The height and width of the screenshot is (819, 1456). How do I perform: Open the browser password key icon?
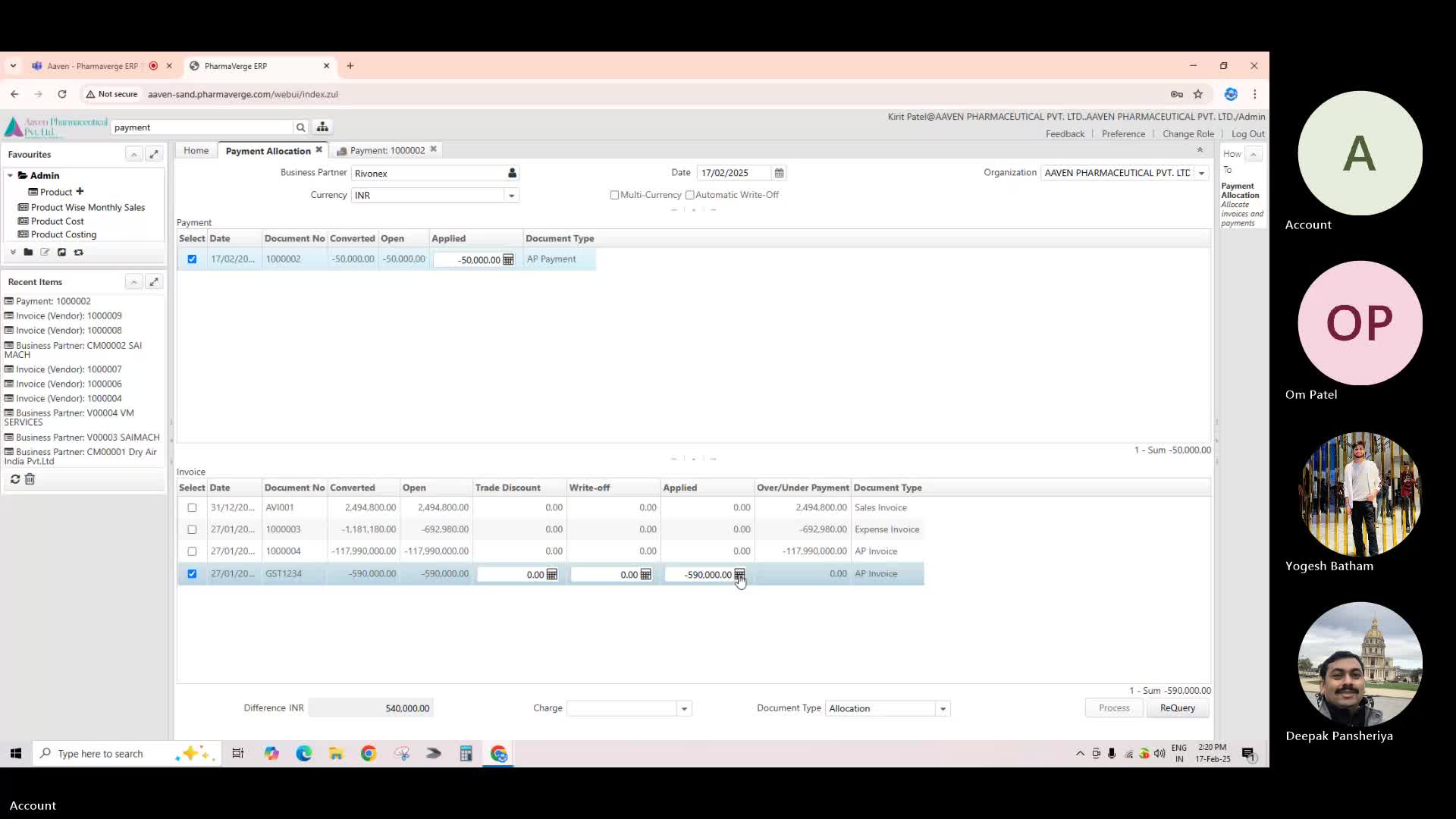[1177, 94]
